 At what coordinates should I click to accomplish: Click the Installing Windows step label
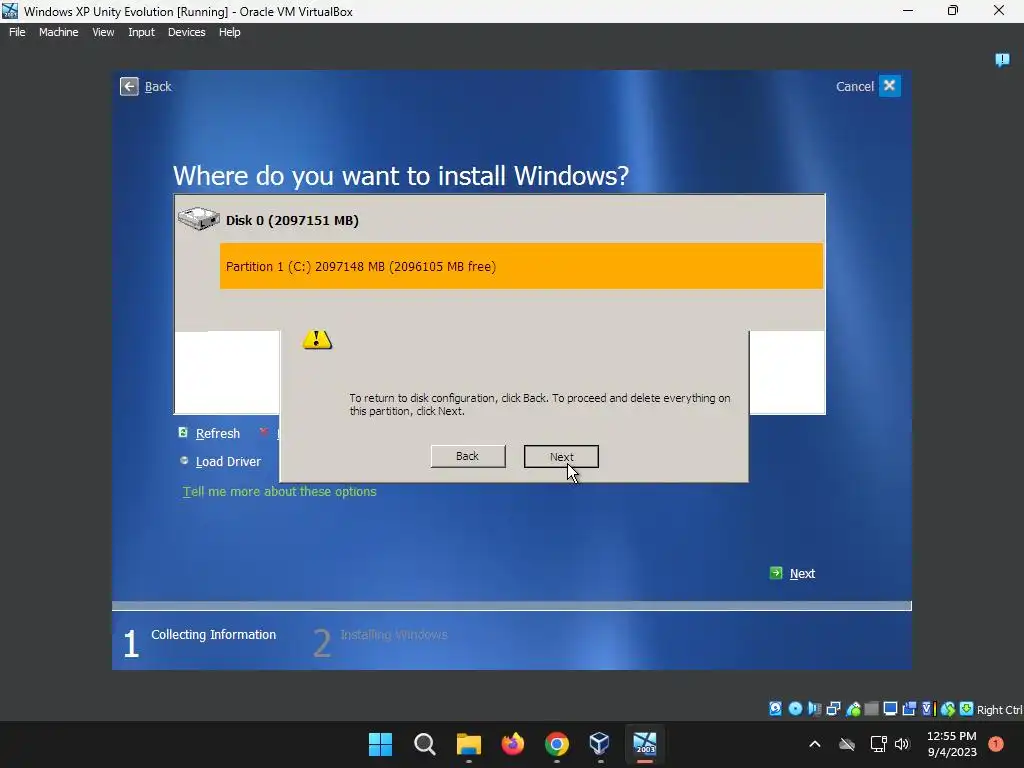tap(394, 634)
